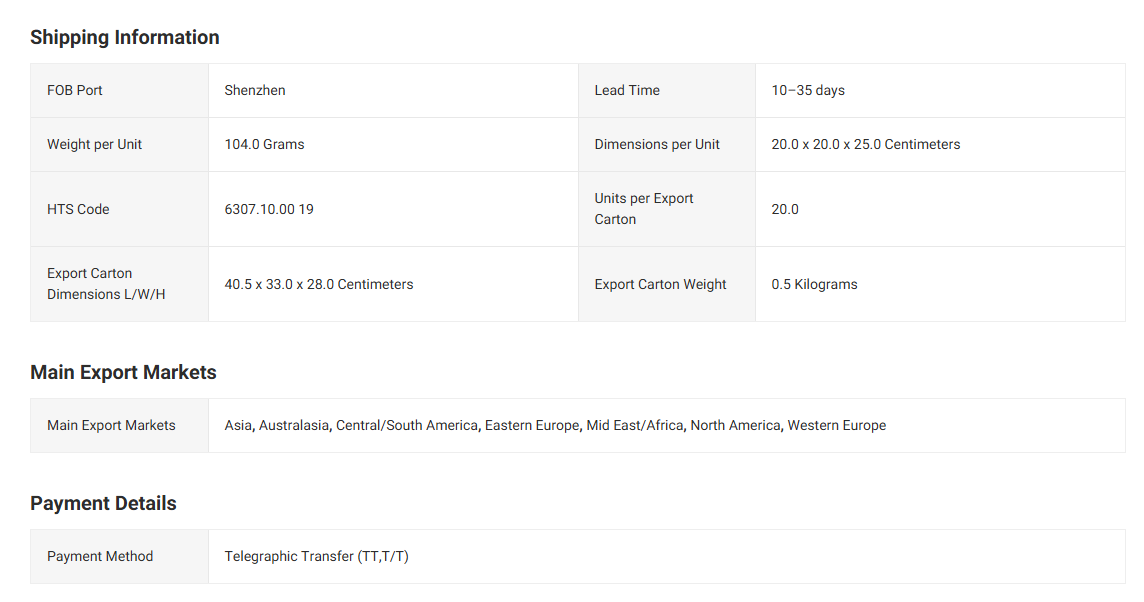The width and height of the screenshot is (1144, 602).
Task: Click the 104.0 Grams value
Action: coord(264,144)
